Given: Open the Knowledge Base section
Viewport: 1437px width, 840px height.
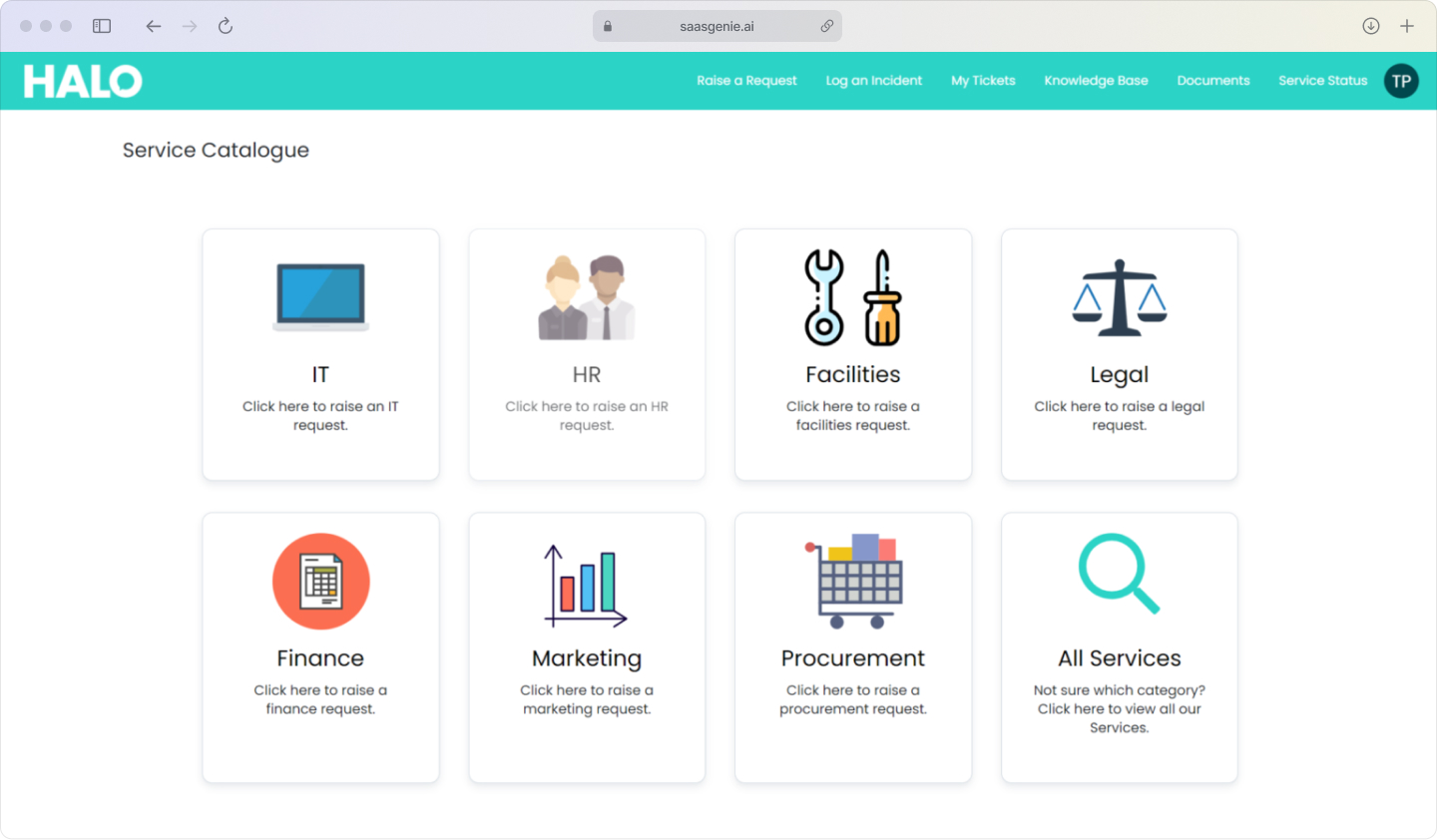Looking at the screenshot, I should (x=1096, y=81).
